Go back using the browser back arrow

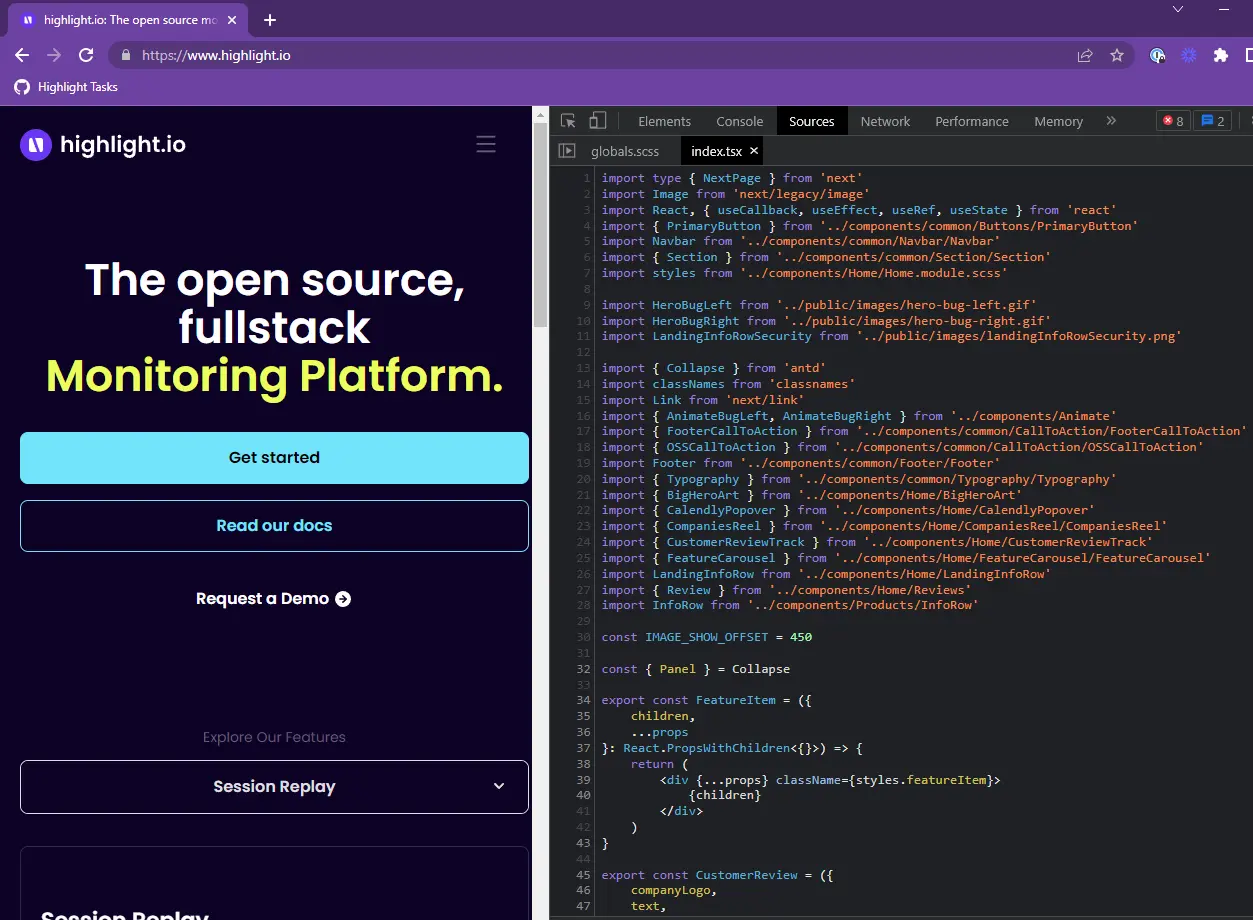[x=22, y=56]
